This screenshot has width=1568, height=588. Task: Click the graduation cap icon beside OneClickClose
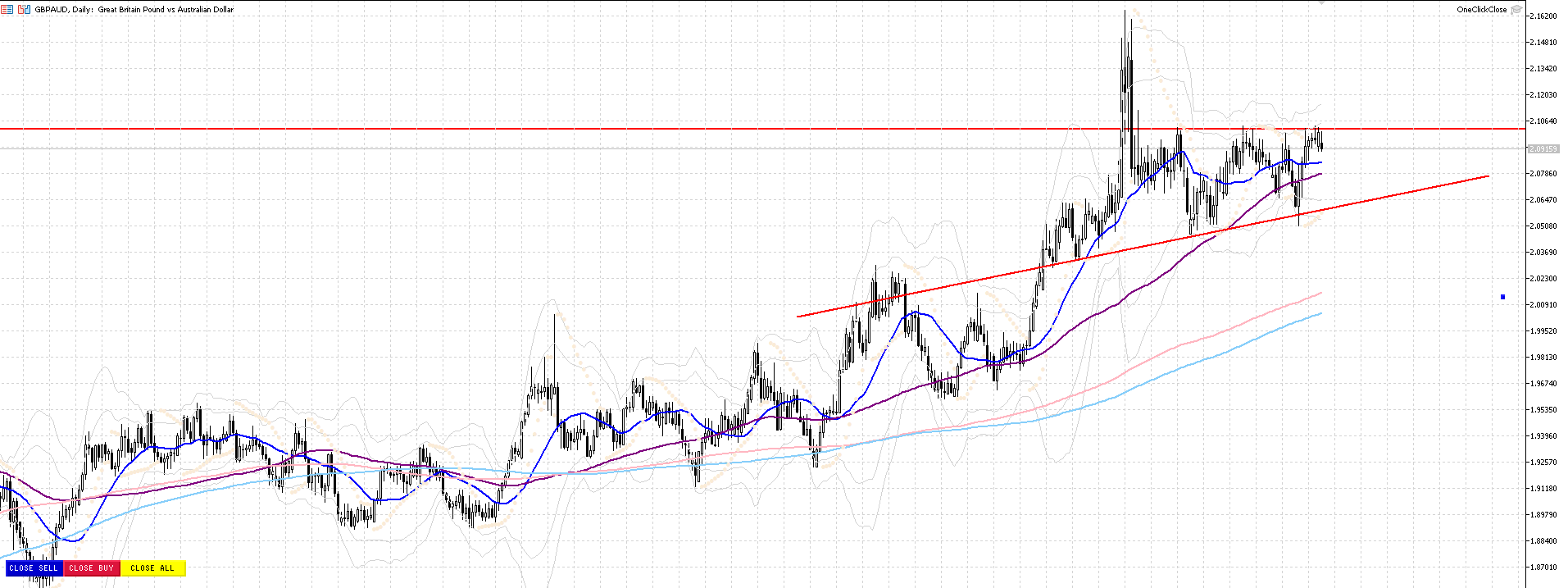pos(1516,10)
